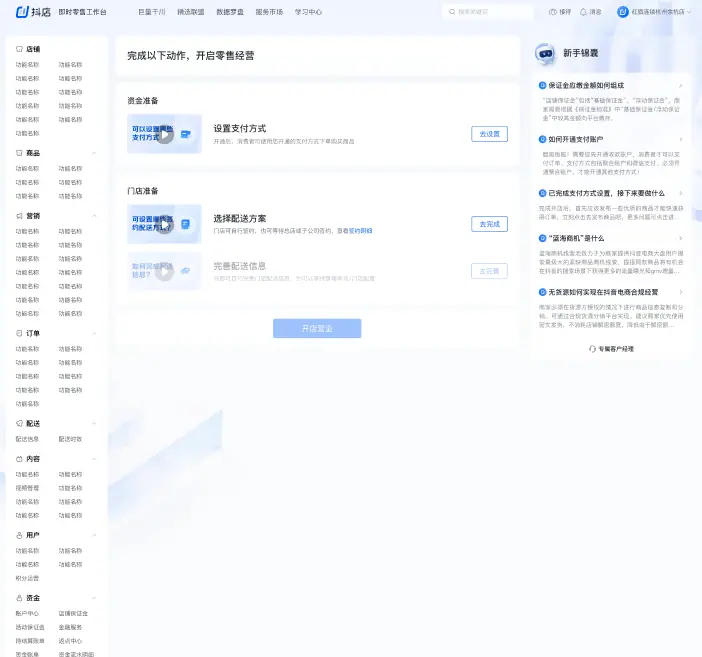Open the 已完成支付方式设置 help article

tap(607, 193)
